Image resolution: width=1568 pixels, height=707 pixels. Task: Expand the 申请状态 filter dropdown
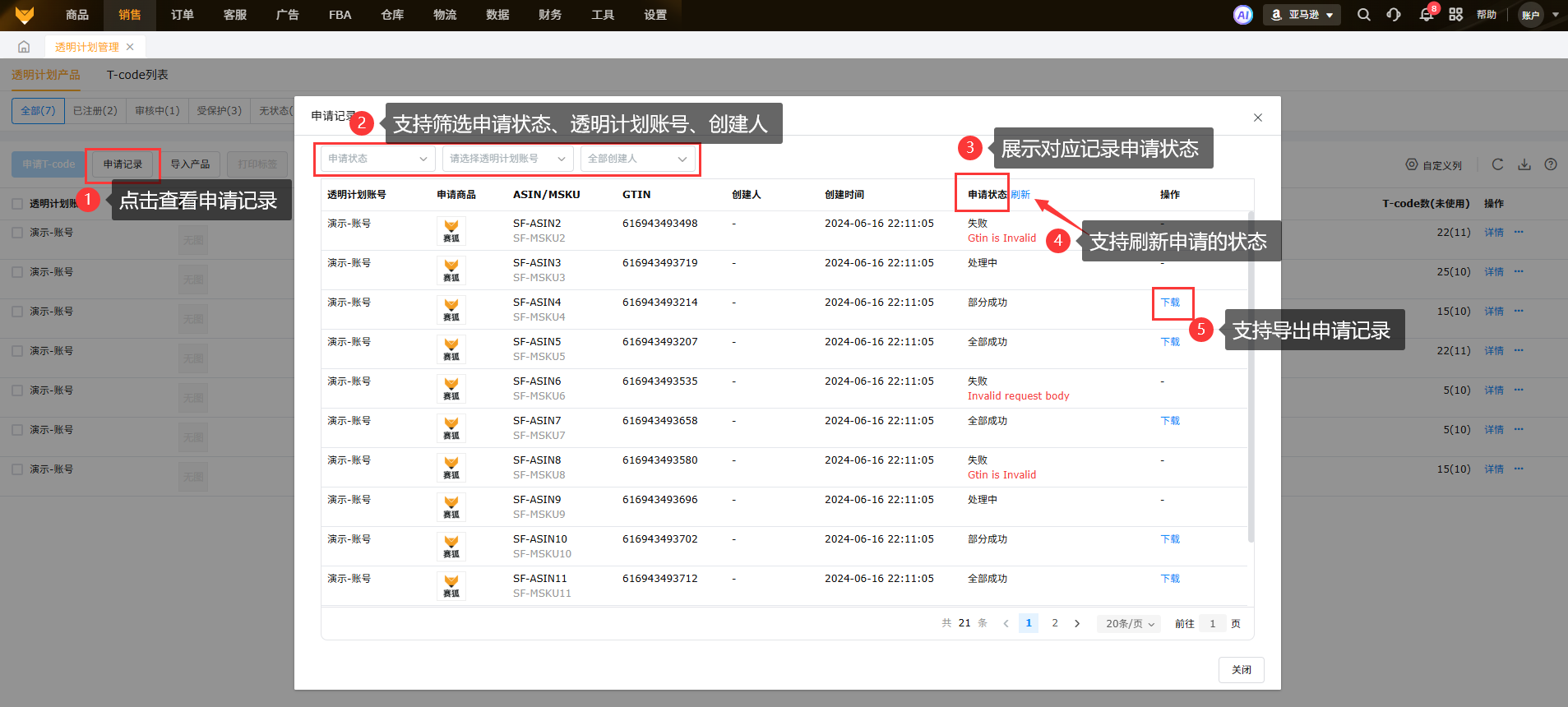(x=377, y=159)
